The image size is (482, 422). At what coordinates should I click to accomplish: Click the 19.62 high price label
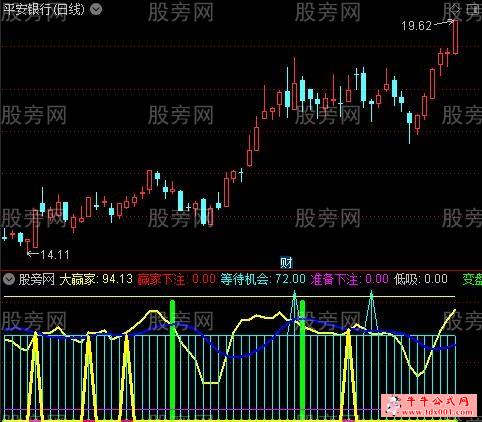point(416,26)
